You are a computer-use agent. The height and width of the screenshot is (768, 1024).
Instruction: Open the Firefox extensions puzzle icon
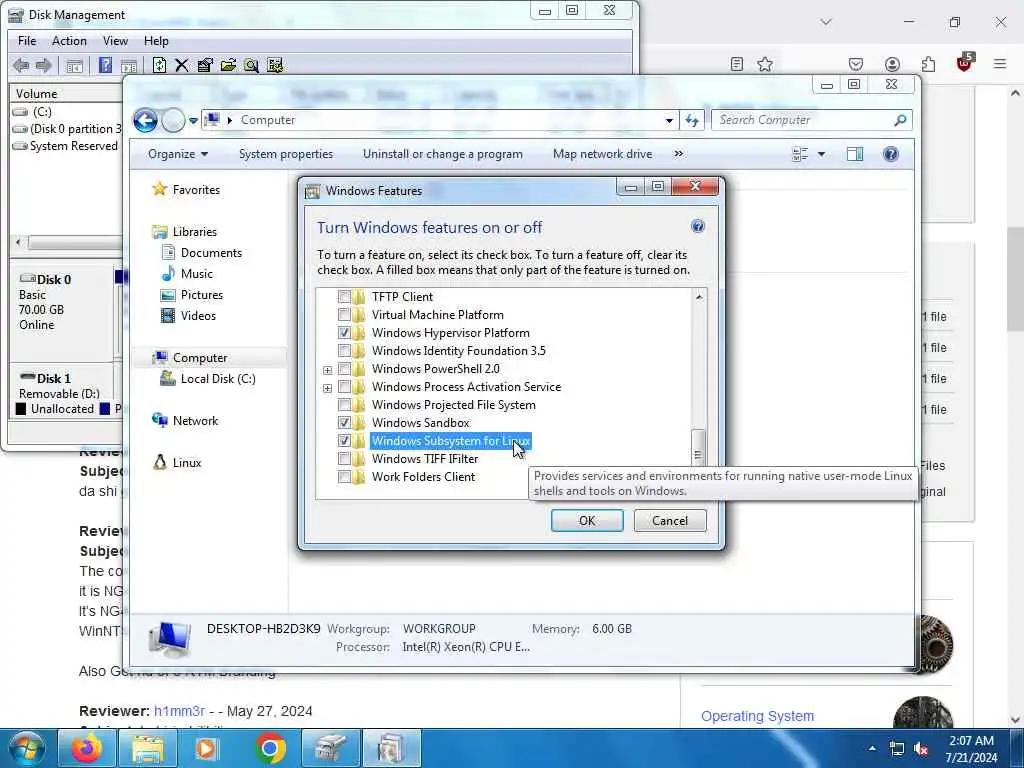(x=928, y=64)
